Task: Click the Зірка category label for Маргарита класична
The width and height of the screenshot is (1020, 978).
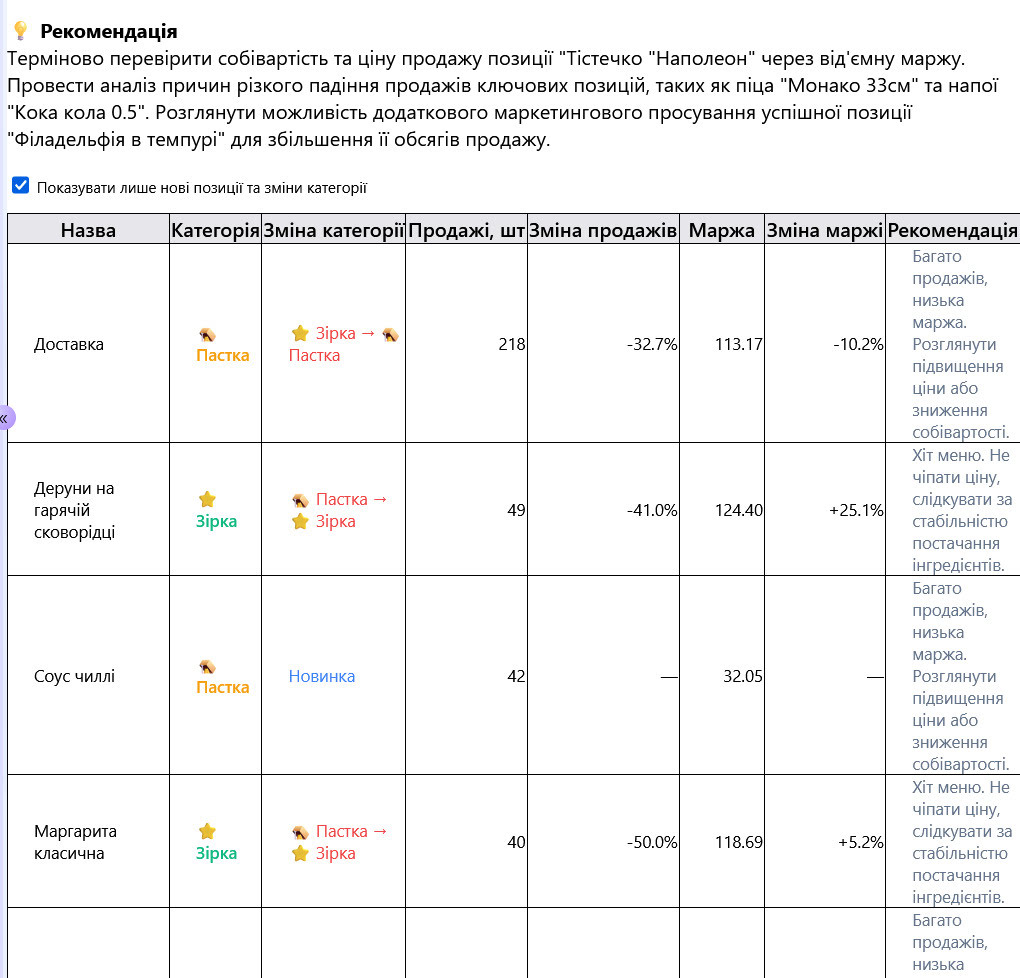Action: [217, 853]
